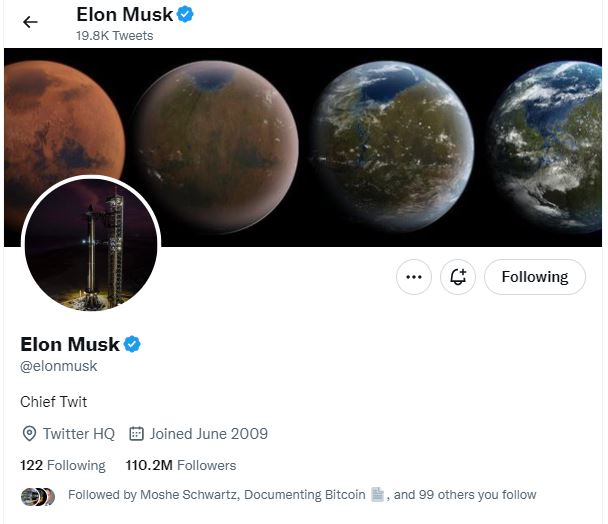Click the Twitter HQ location pin icon
Image resolution: width=608 pixels, height=524 pixels.
(29, 434)
